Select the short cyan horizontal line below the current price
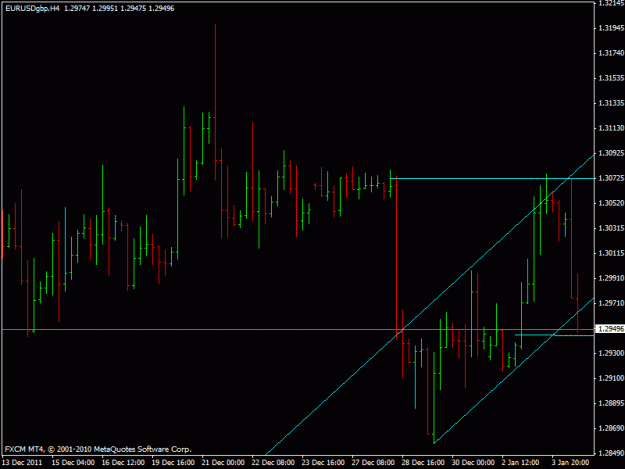Viewport: 625px width, 469px height. [x=554, y=335]
